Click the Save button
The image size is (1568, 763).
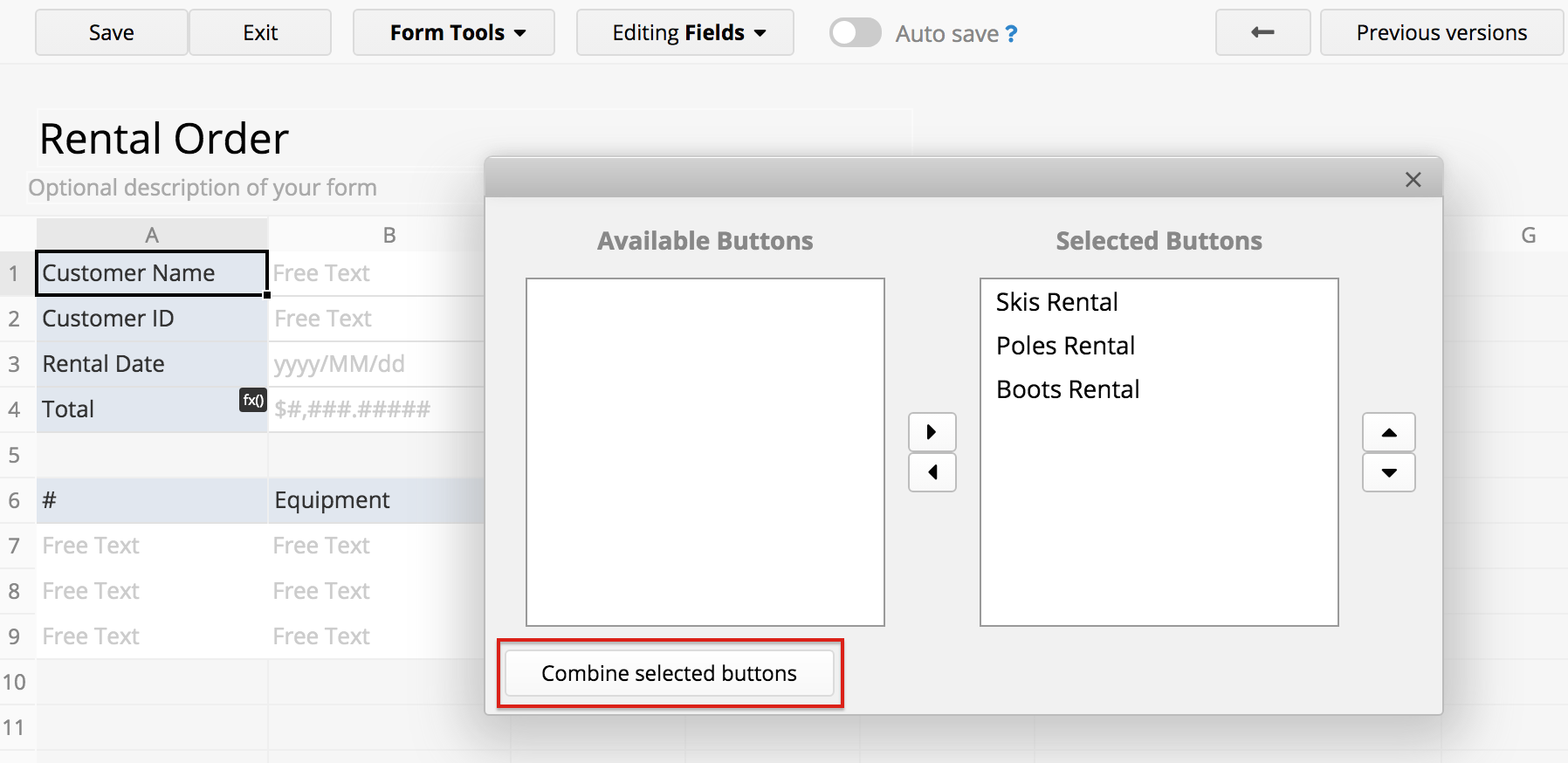pos(111,33)
